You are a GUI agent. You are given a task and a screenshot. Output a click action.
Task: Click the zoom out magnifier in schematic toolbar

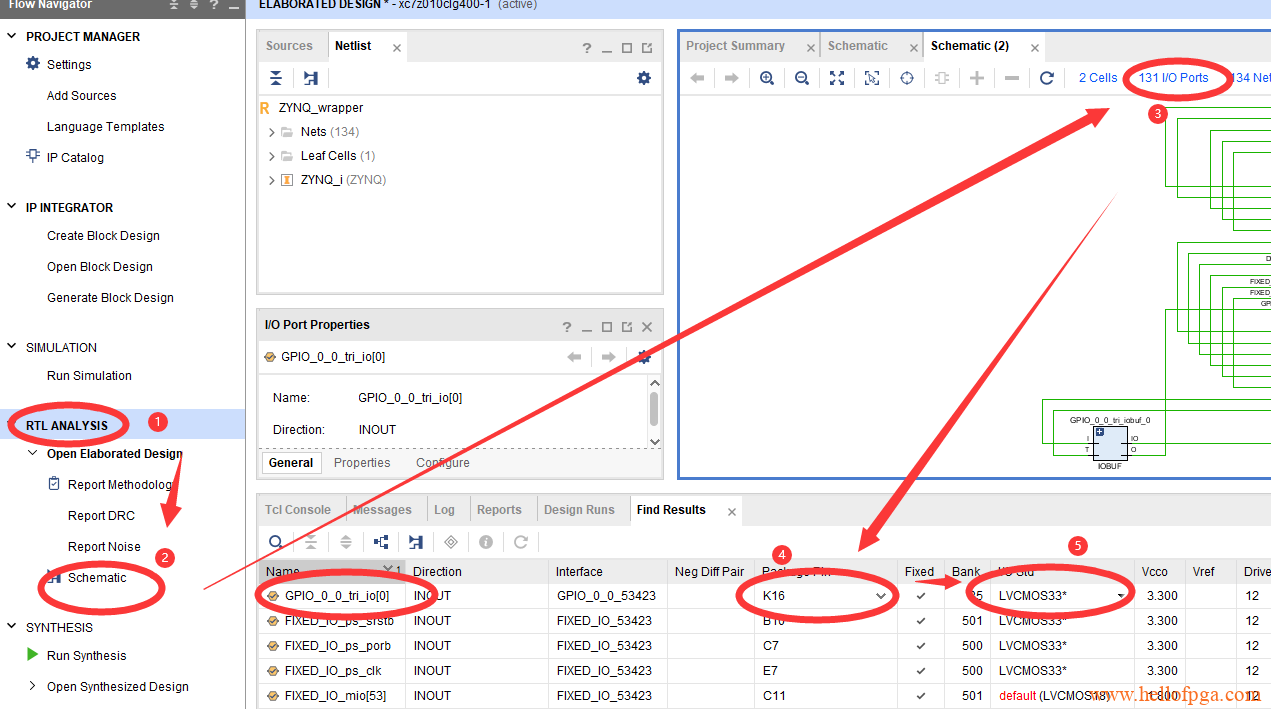802,78
